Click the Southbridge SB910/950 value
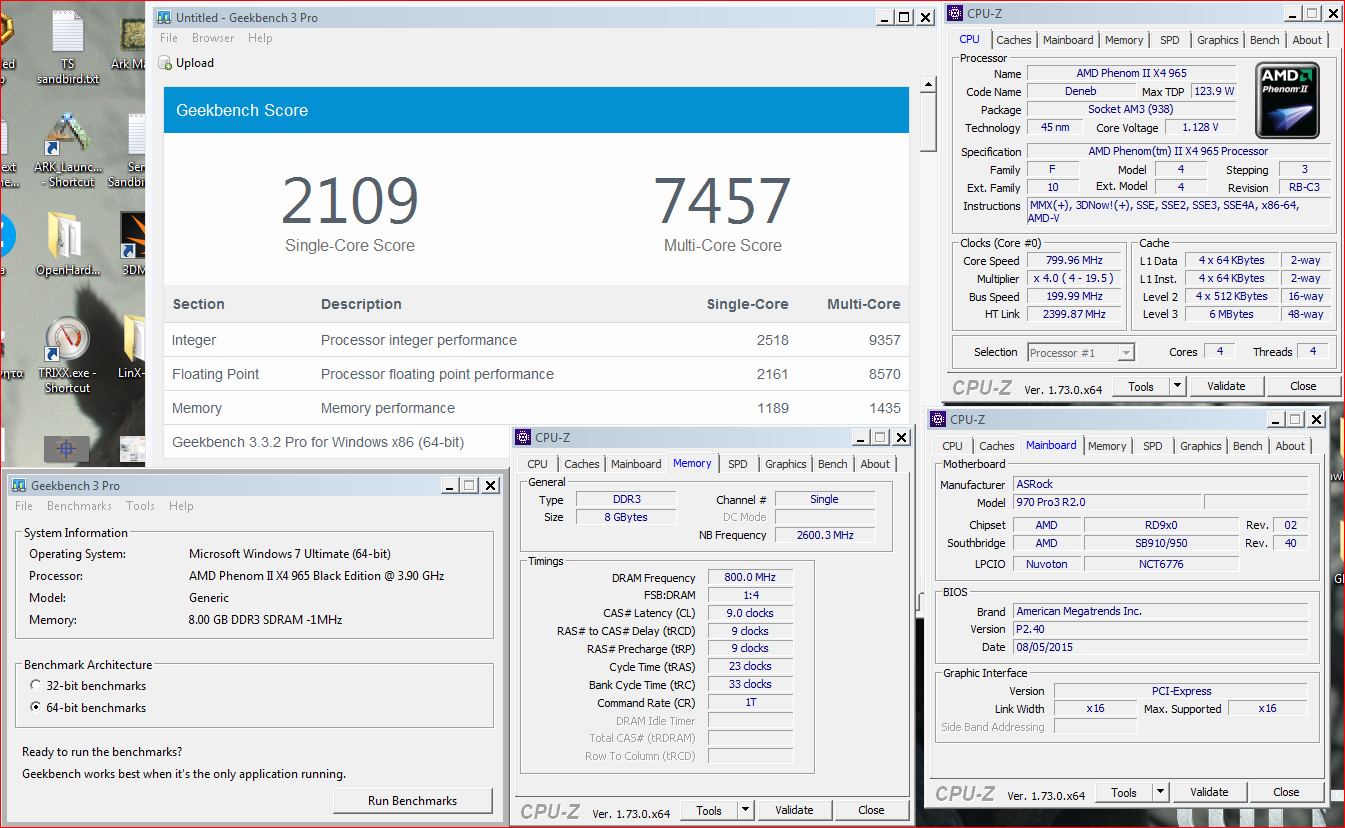Viewport: 1345px width, 828px height. tap(1160, 544)
